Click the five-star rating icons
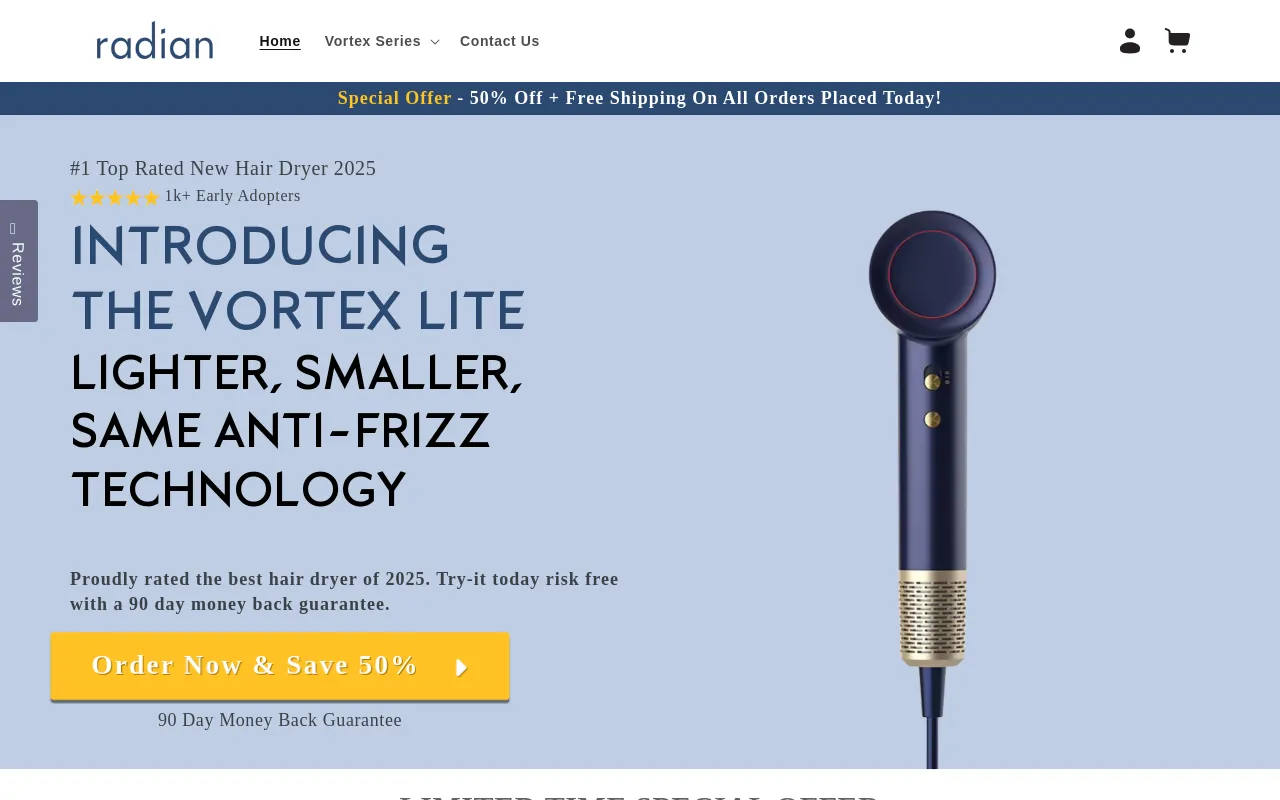Image resolution: width=1280 pixels, height=800 pixels. click(115, 198)
